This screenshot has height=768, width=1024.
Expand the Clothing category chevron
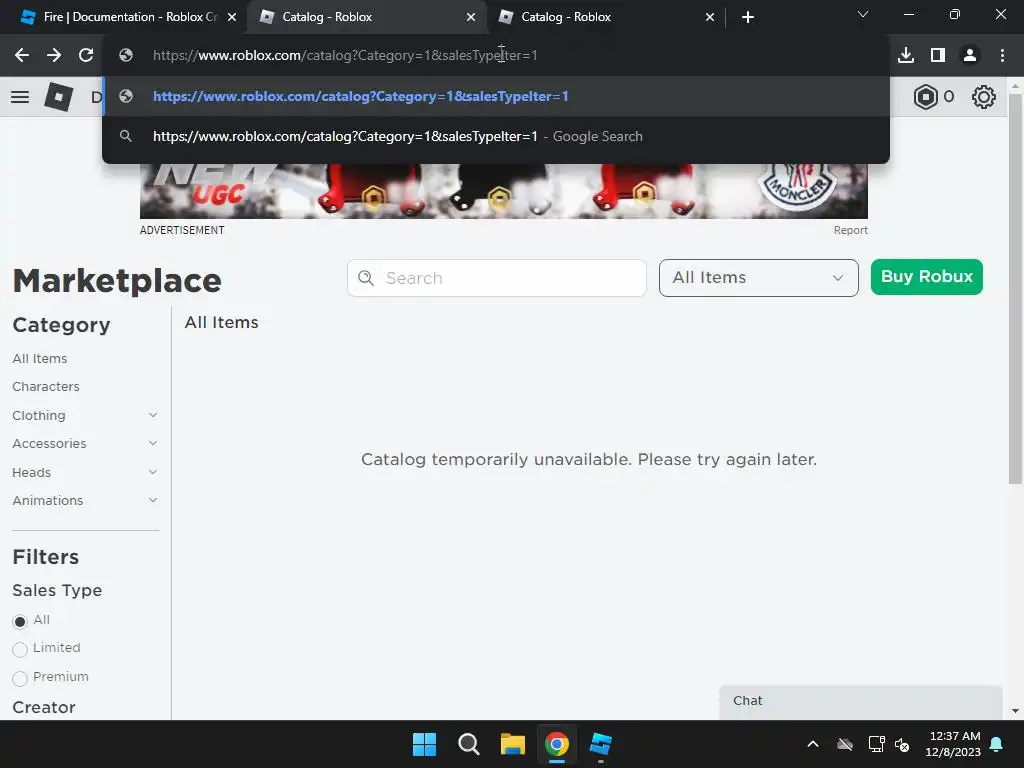point(153,415)
